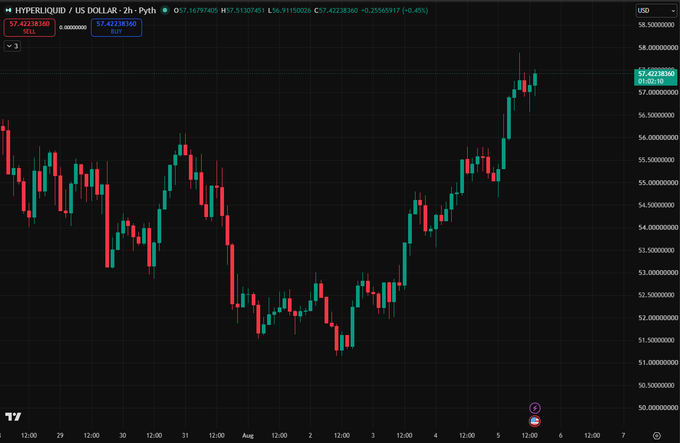Click the TradingView logo icon
Screen dimensions: 680x443
[13, 417]
